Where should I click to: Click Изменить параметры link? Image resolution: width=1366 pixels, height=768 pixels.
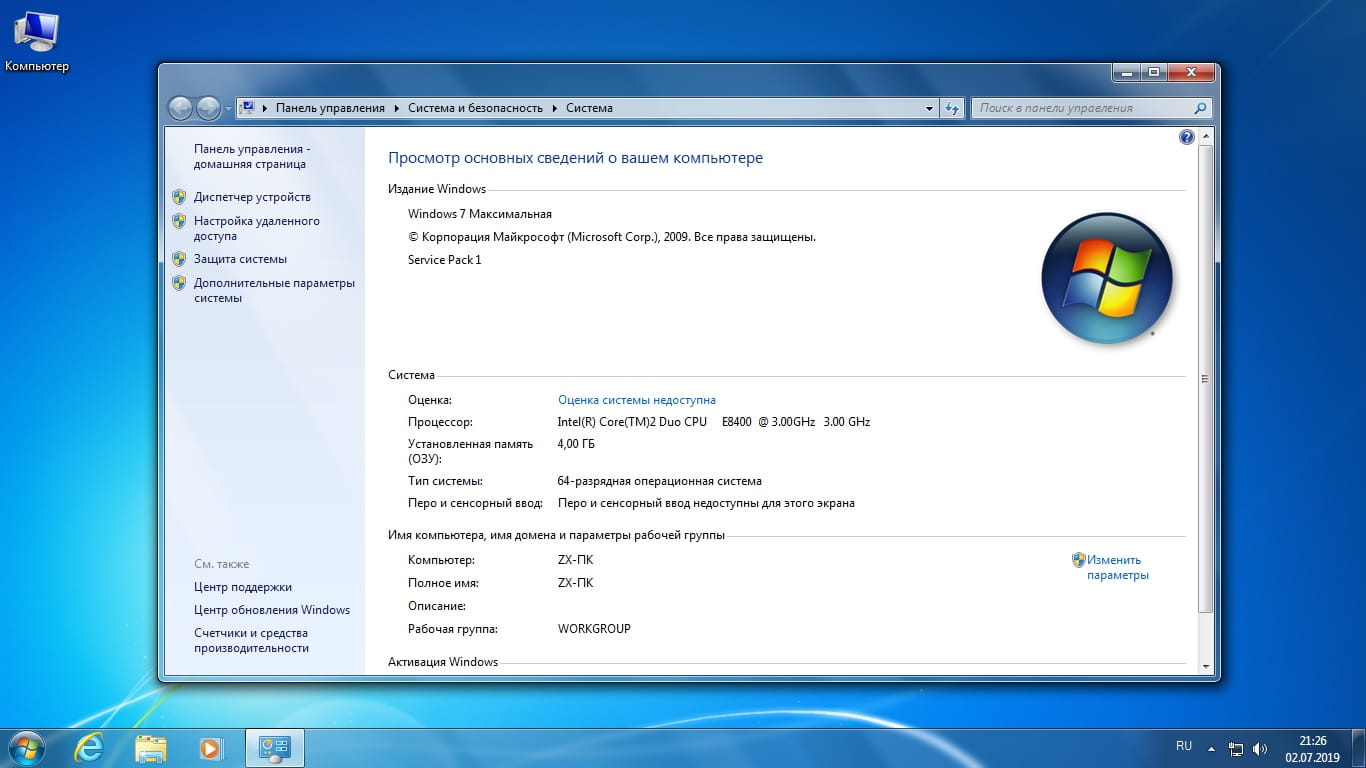point(1116,567)
